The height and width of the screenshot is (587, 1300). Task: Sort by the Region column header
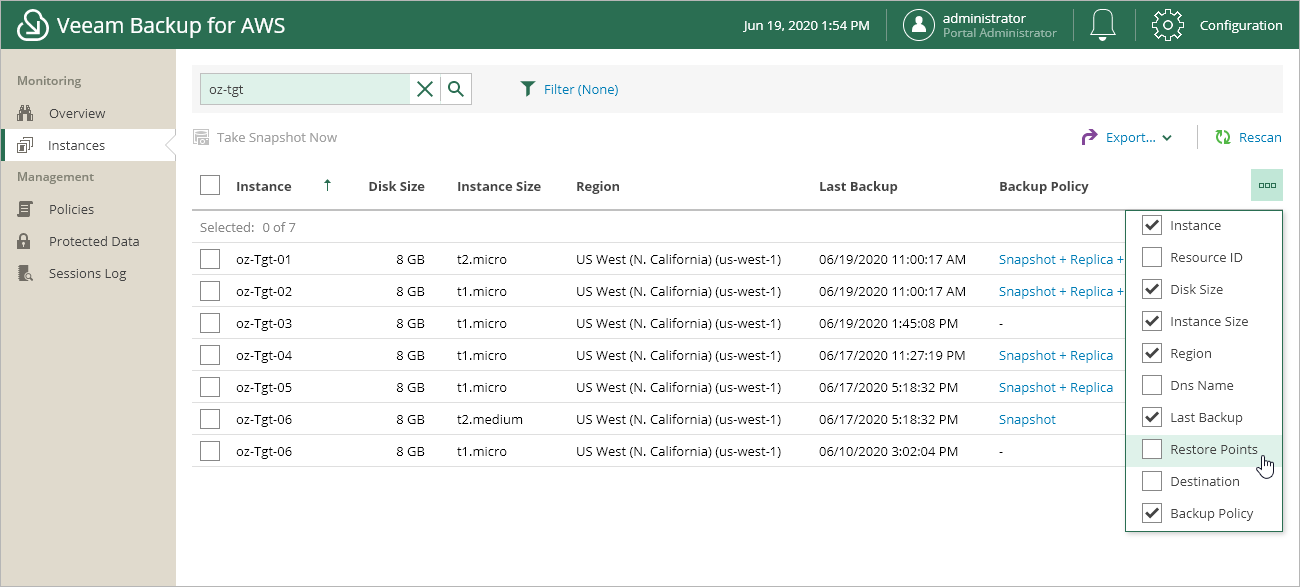click(598, 186)
